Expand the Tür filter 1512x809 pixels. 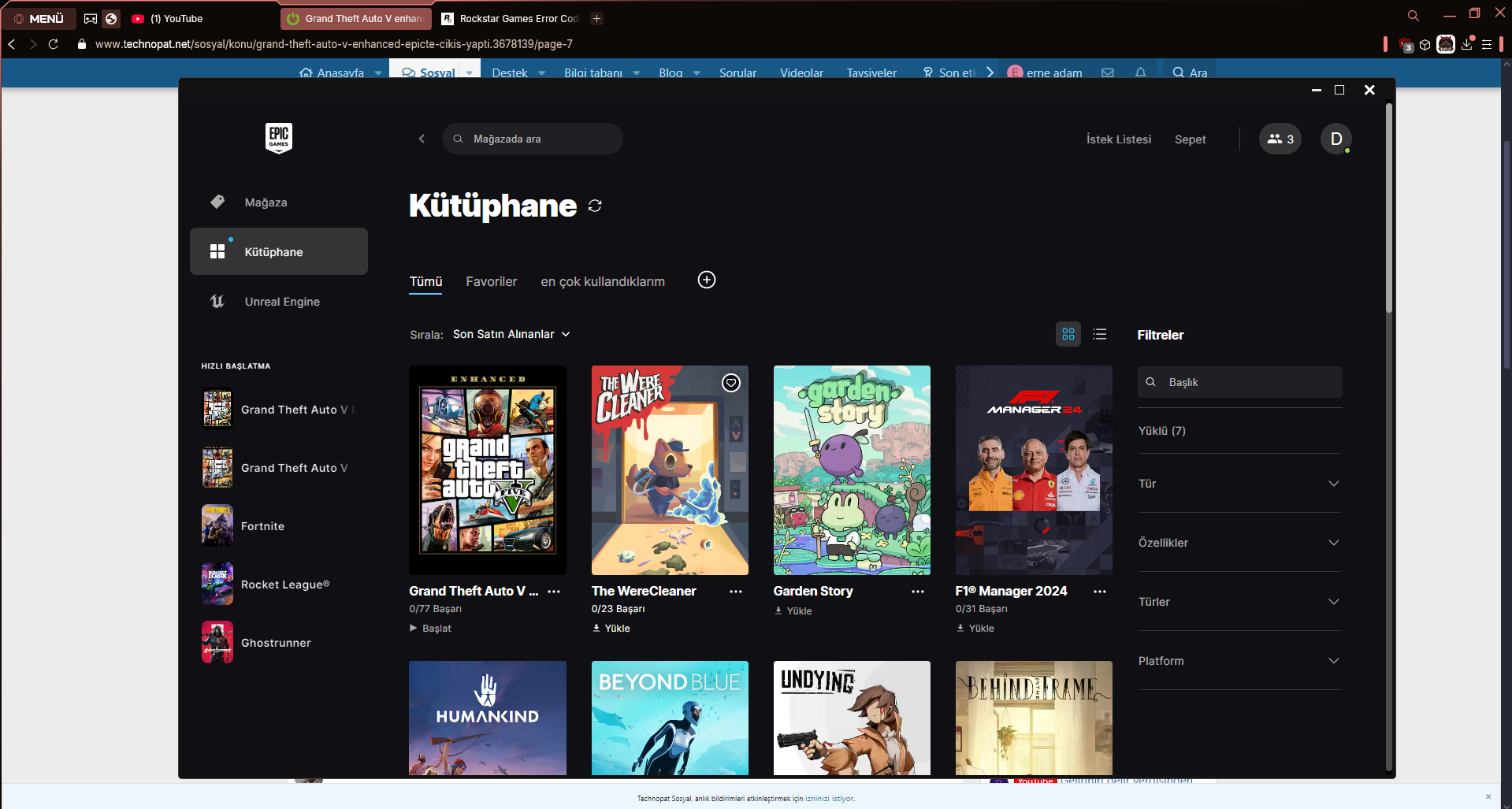tap(1239, 484)
